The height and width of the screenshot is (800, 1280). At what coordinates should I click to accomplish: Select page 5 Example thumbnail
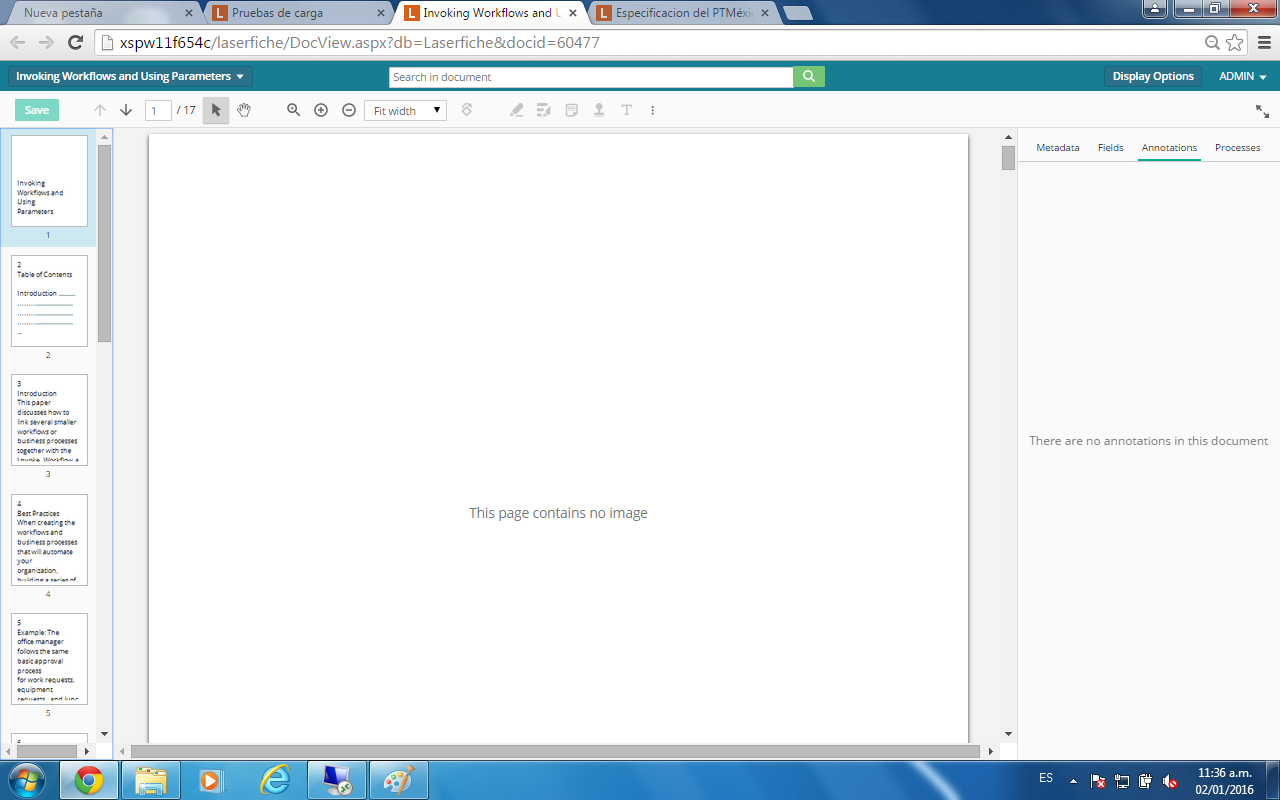click(49, 659)
